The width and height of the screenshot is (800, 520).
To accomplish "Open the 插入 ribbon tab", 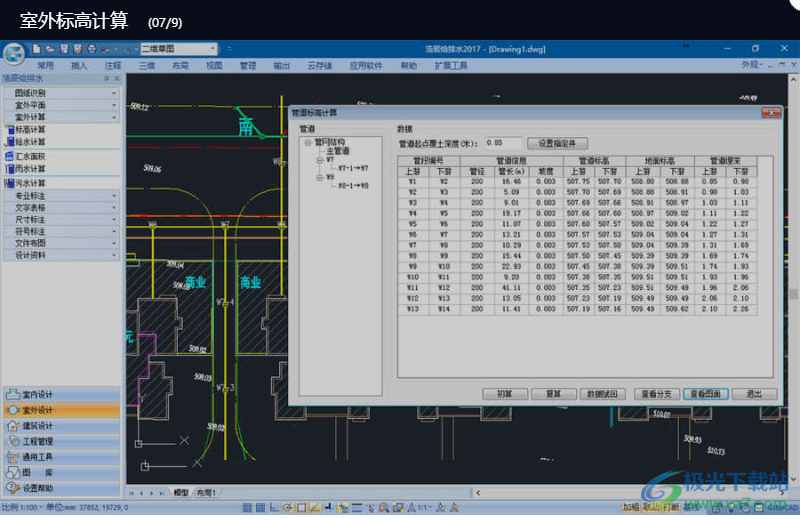I will coord(79,65).
